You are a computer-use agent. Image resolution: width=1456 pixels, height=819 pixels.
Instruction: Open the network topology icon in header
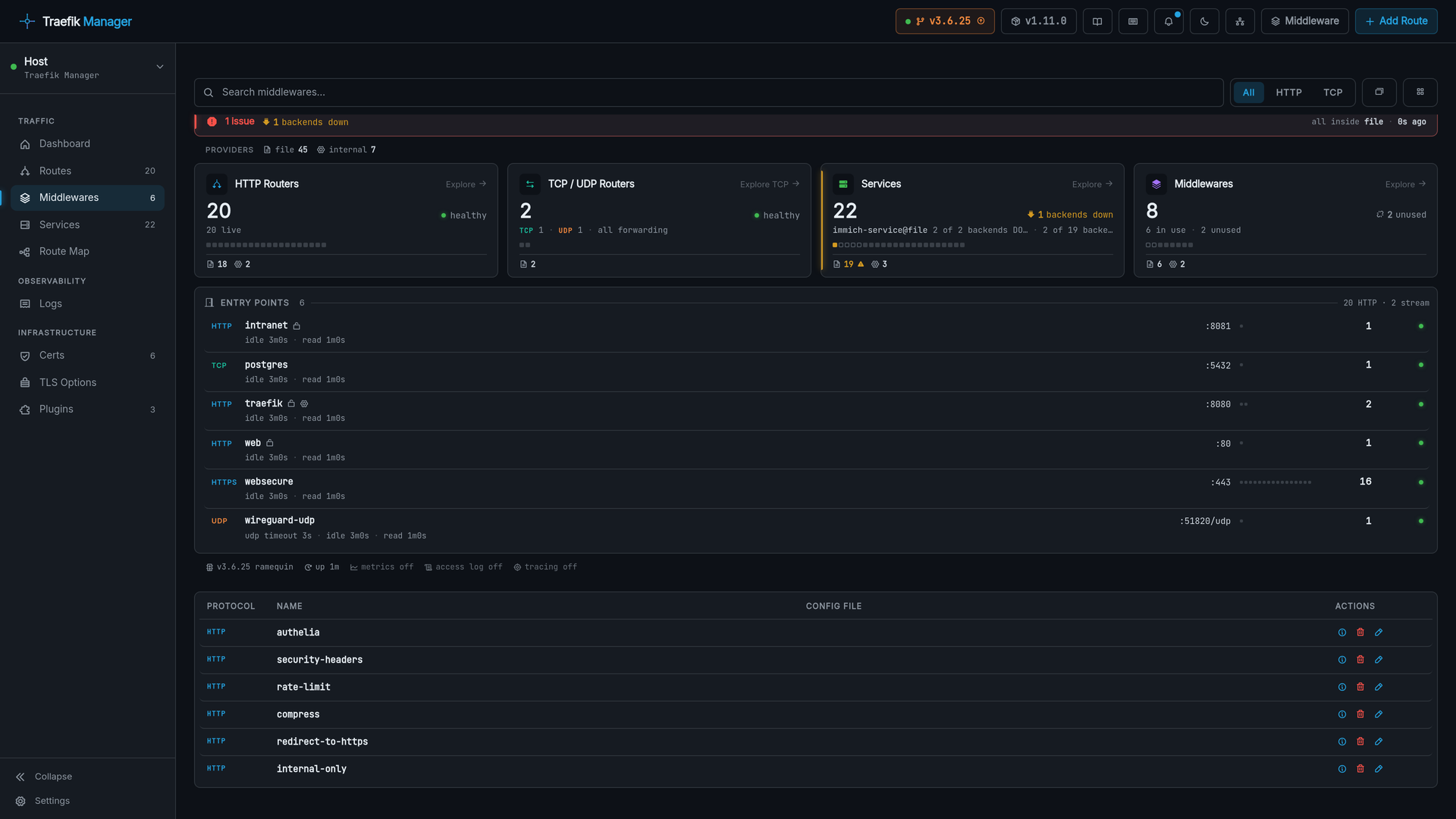pyautogui.click(x=1240, y=21)
